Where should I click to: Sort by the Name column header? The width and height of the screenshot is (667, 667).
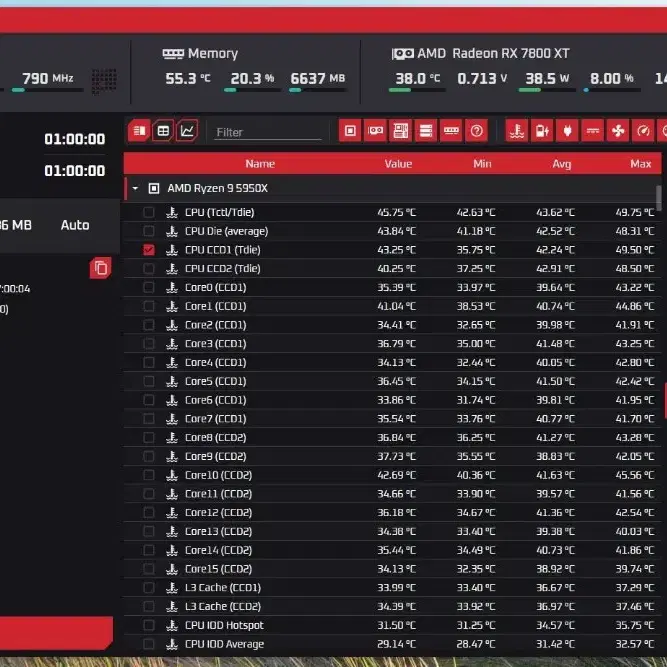pyautogui.click(x=260, y=164)
